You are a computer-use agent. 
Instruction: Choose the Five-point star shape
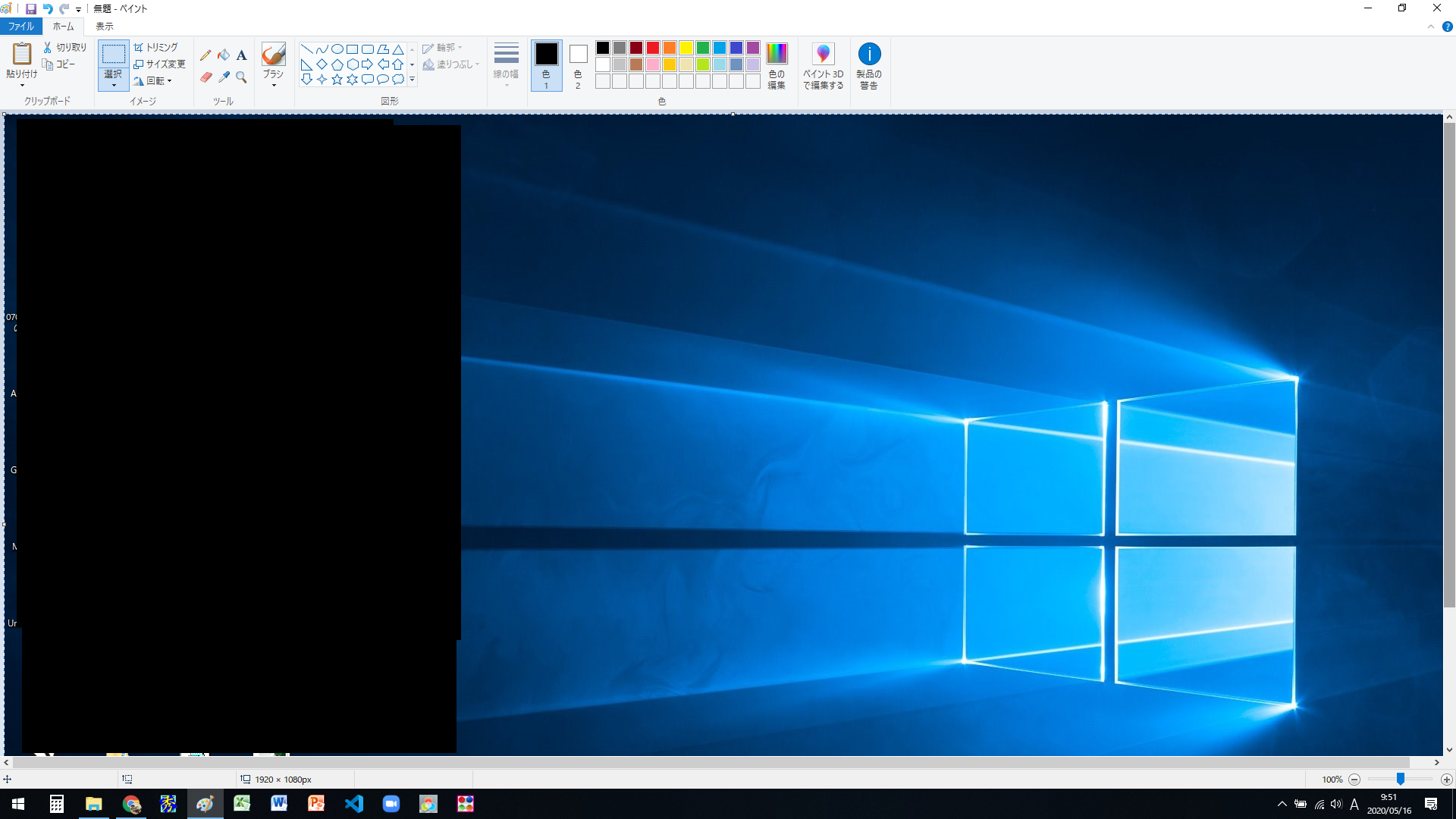click(337, 80)
